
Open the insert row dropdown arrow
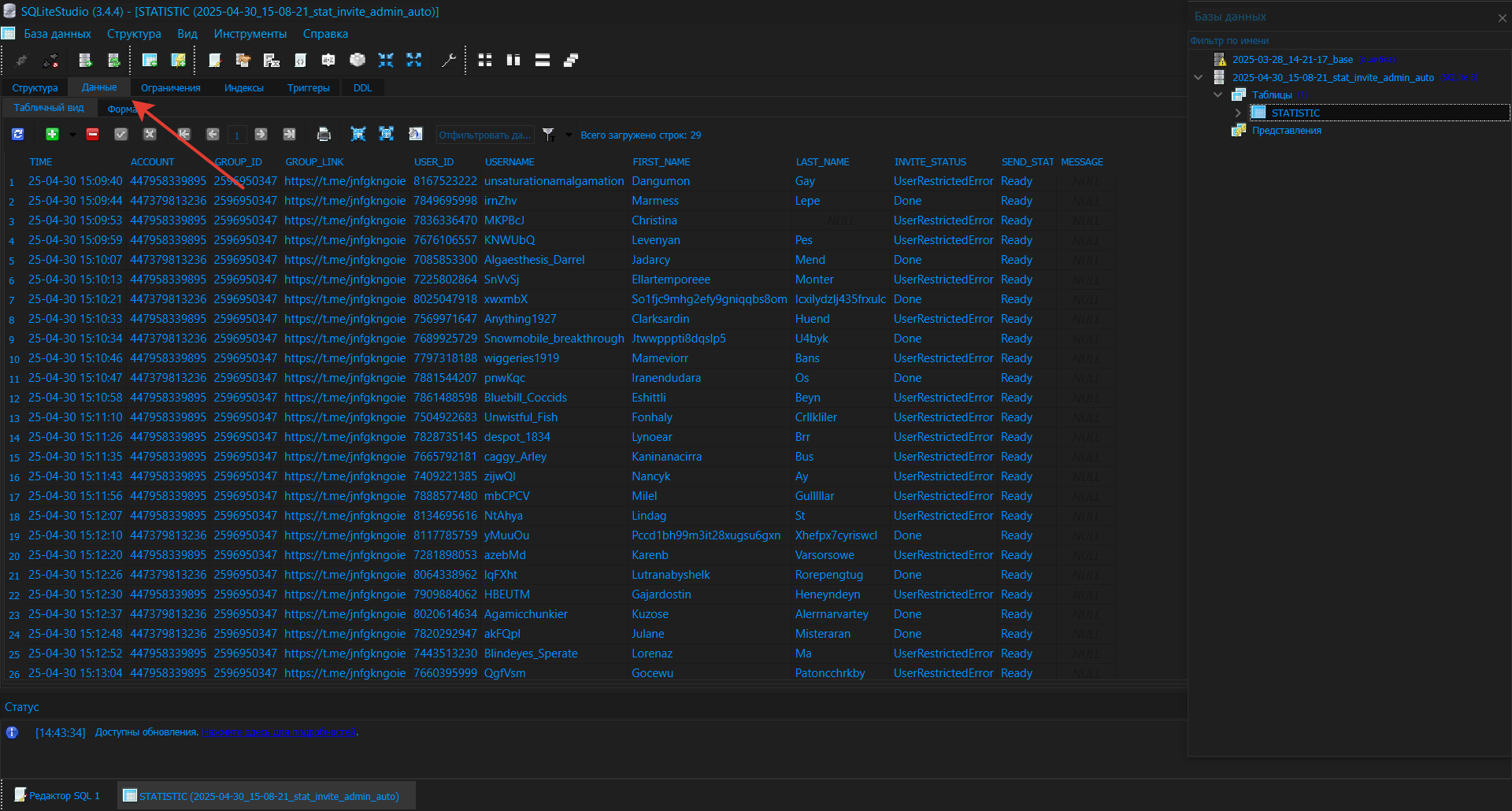click(72, 134)
